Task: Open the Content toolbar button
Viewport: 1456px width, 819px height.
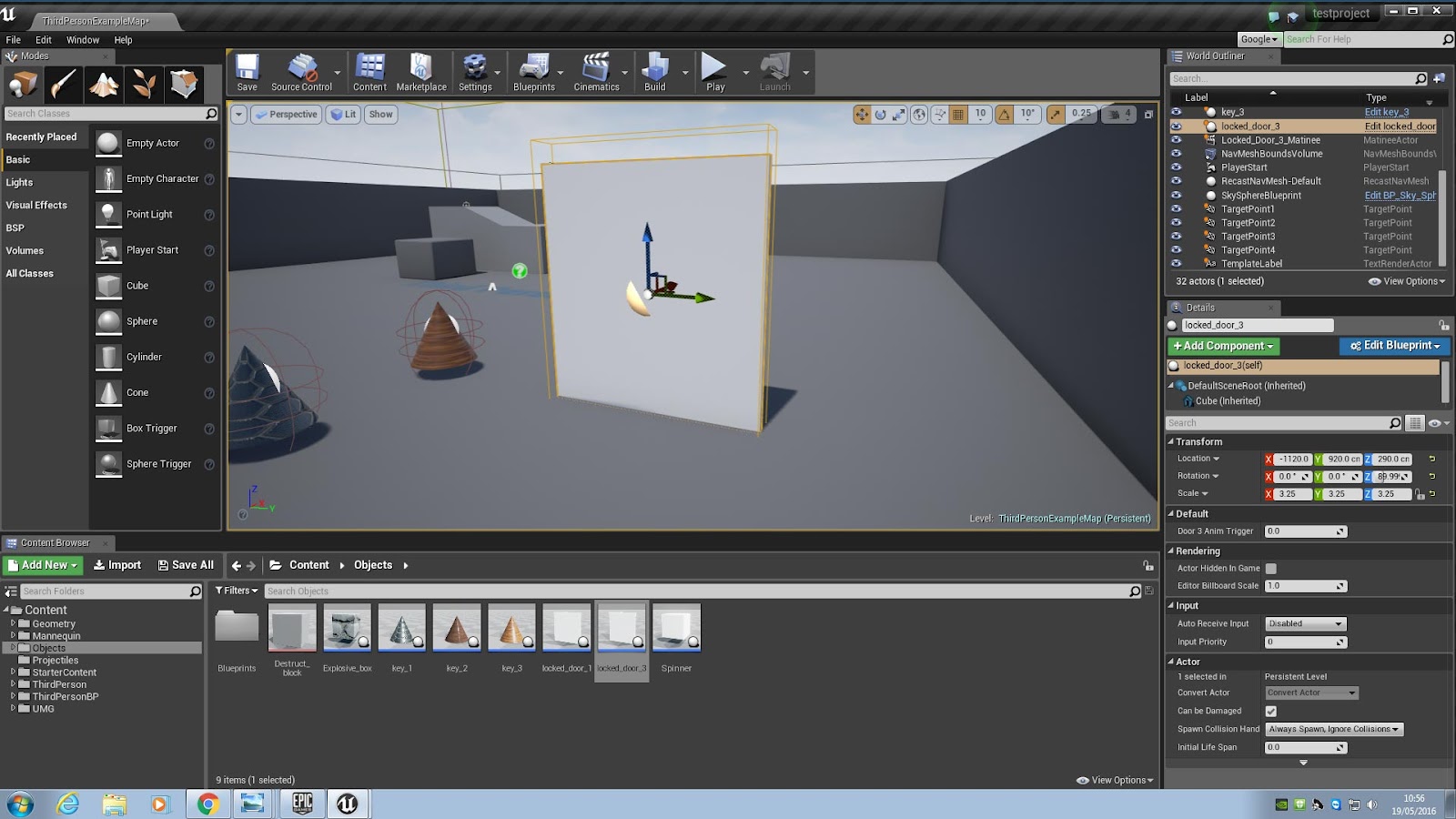Action: pos(369,72)
